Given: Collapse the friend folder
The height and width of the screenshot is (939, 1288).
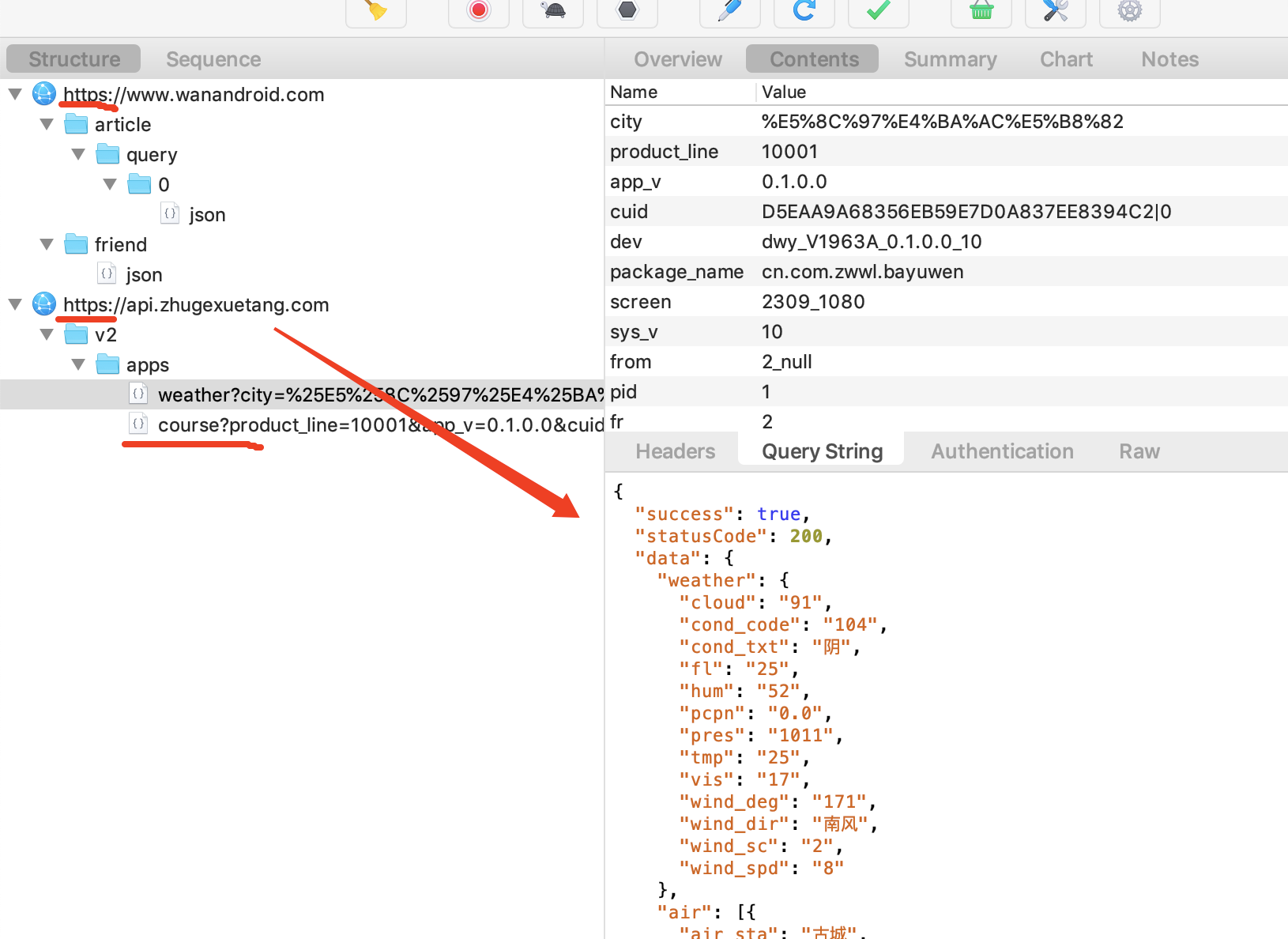Looking at the screenshot, I should tap(47, 244).
